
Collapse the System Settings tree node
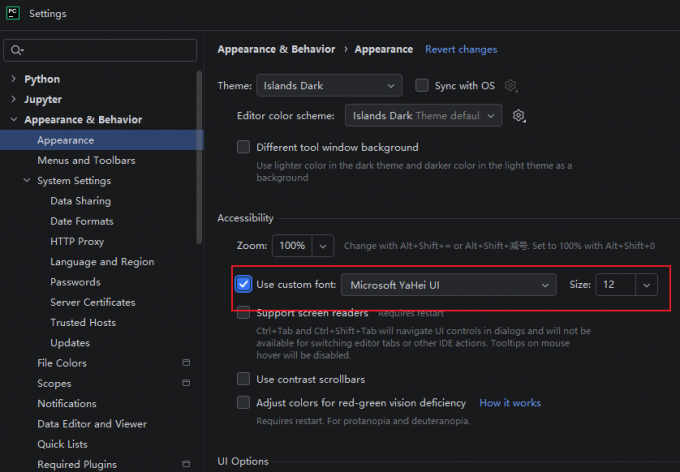(27, 180)
